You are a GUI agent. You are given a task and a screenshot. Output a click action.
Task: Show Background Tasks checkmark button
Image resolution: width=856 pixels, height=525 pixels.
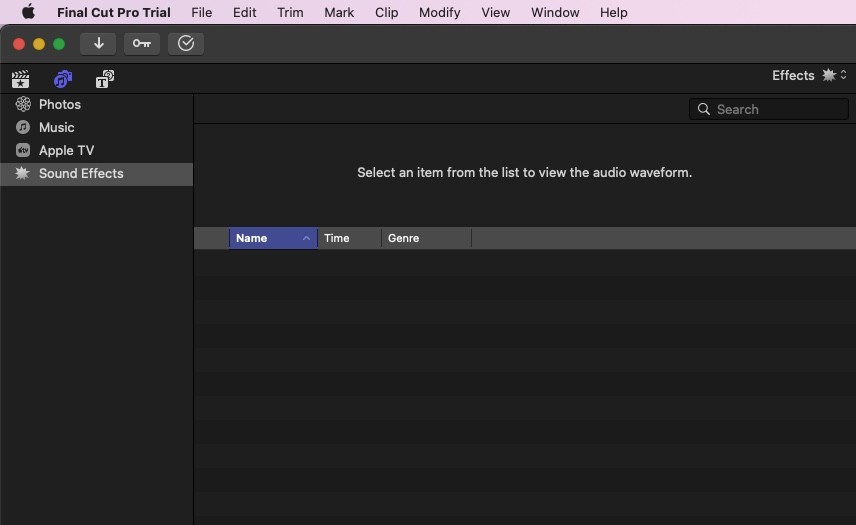tap(186, 44)
